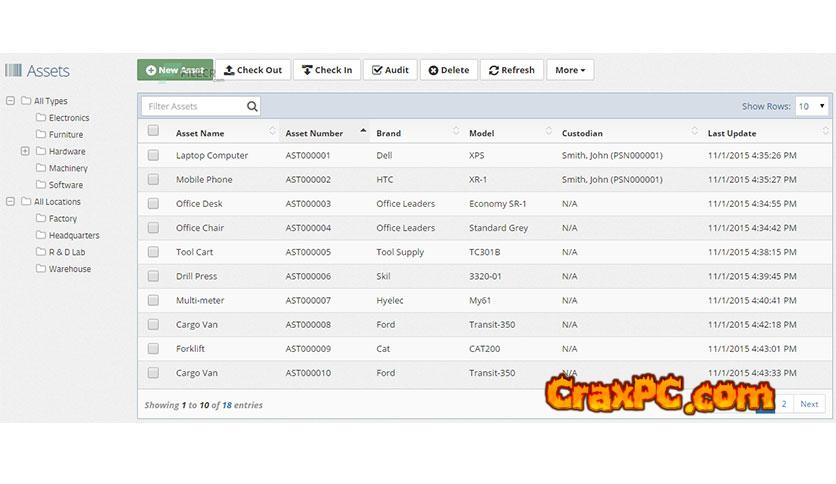Click the Refresh button
The image size is (836, 484).
point(511,70)
